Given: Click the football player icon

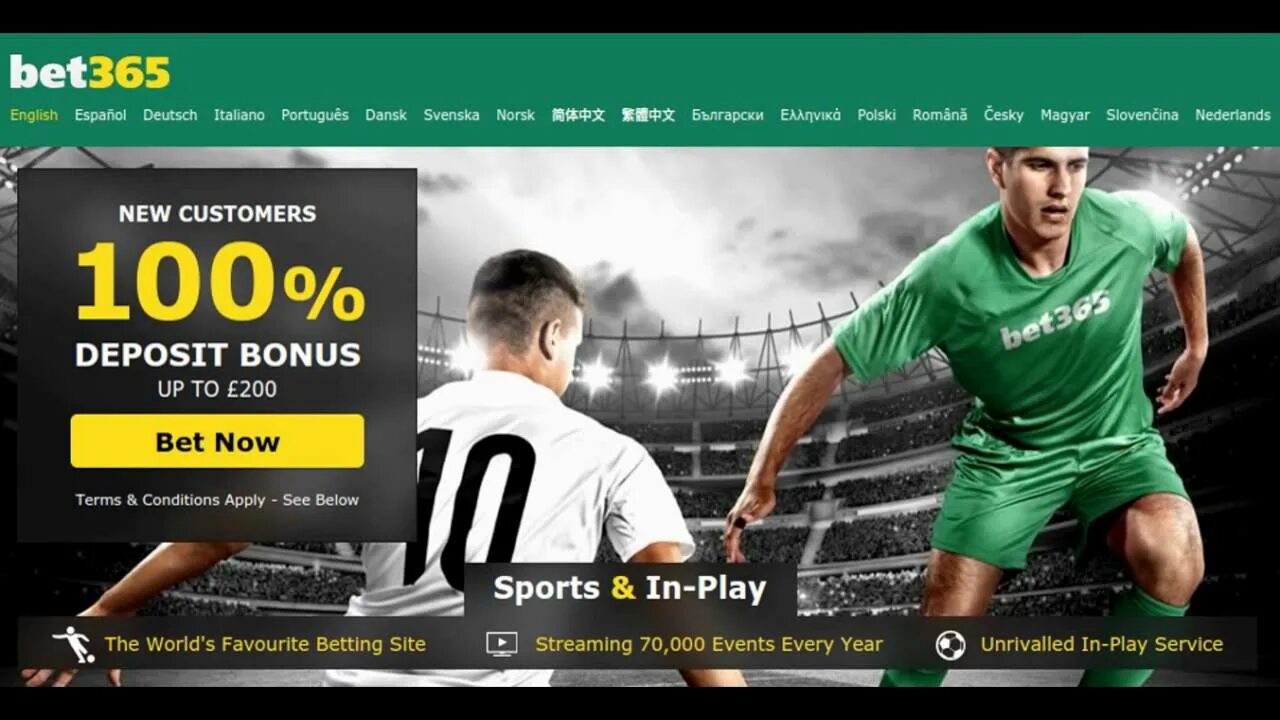Looking at the screenshot, I should coord(74,645).
